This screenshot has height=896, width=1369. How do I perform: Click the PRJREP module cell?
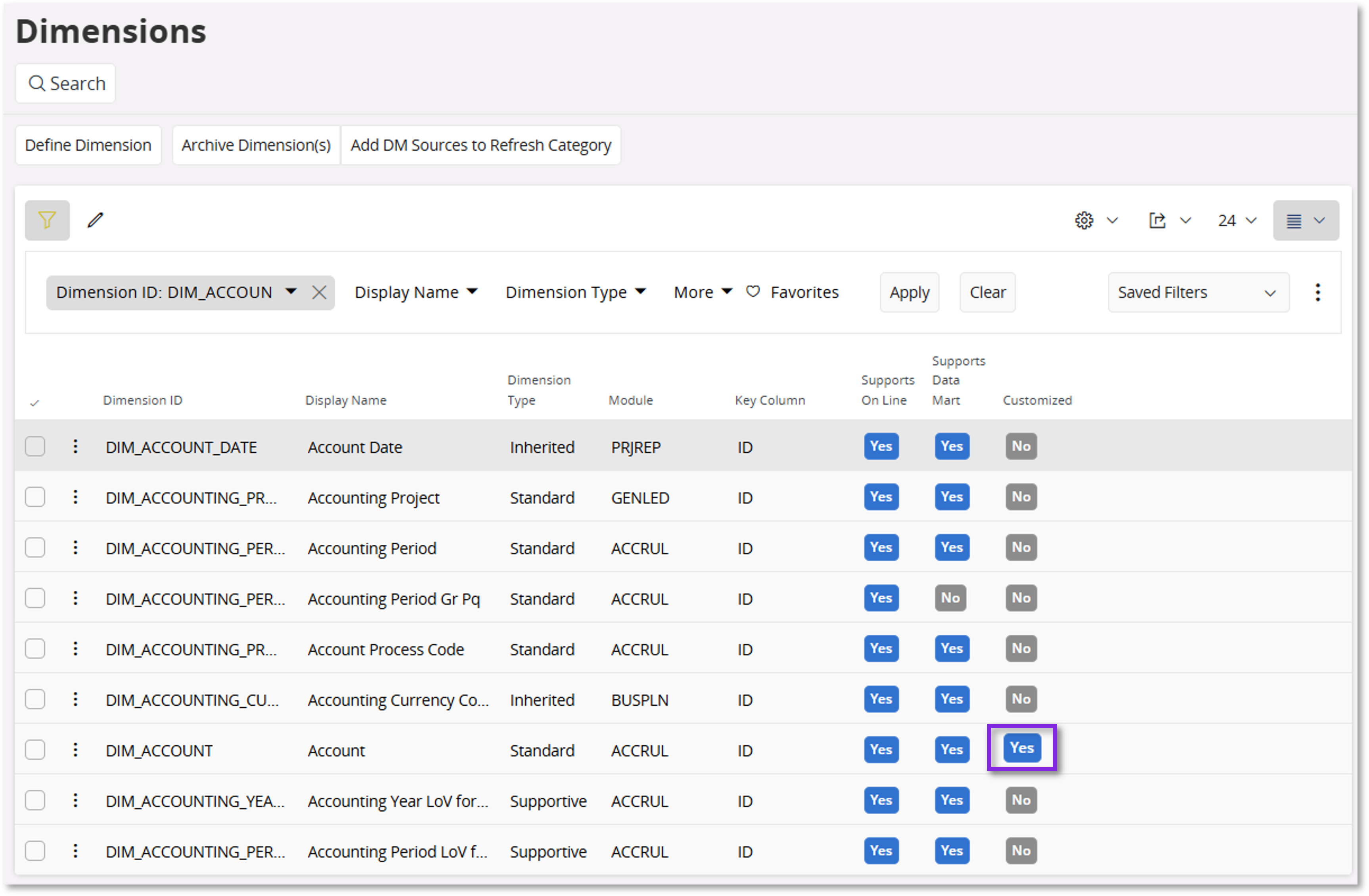pos(636,448)
